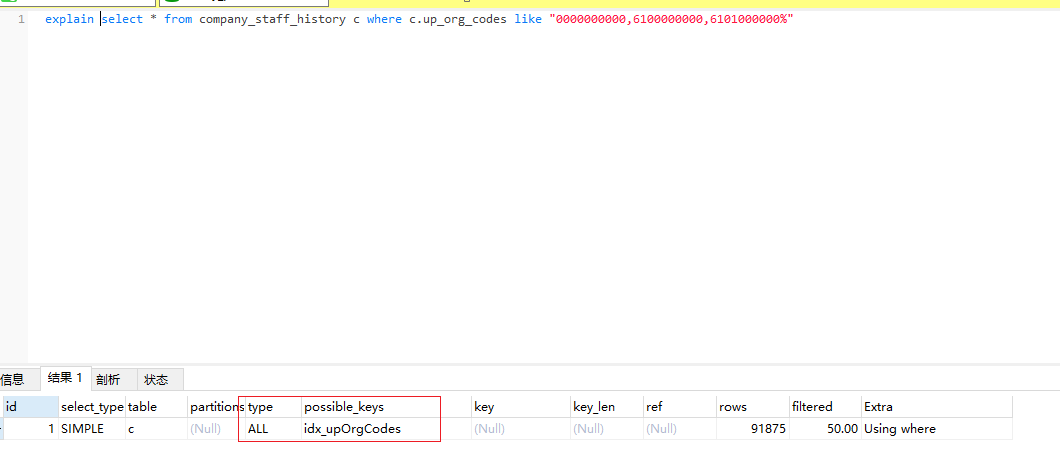Viewport: 1060px width, 459px height.
Task: Switch to the 结果 1 tab
Action: [x=66, y=379]
